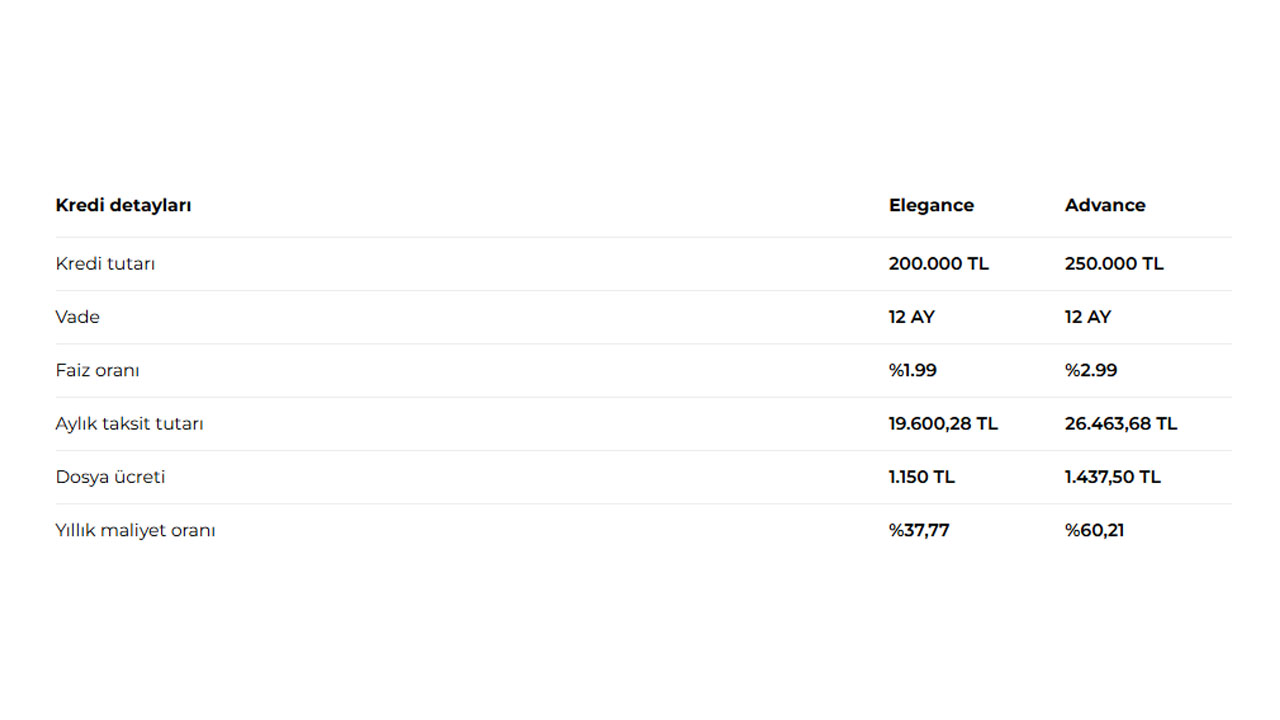Click the 200.000 TL Elegance amount

coord(938,264)
